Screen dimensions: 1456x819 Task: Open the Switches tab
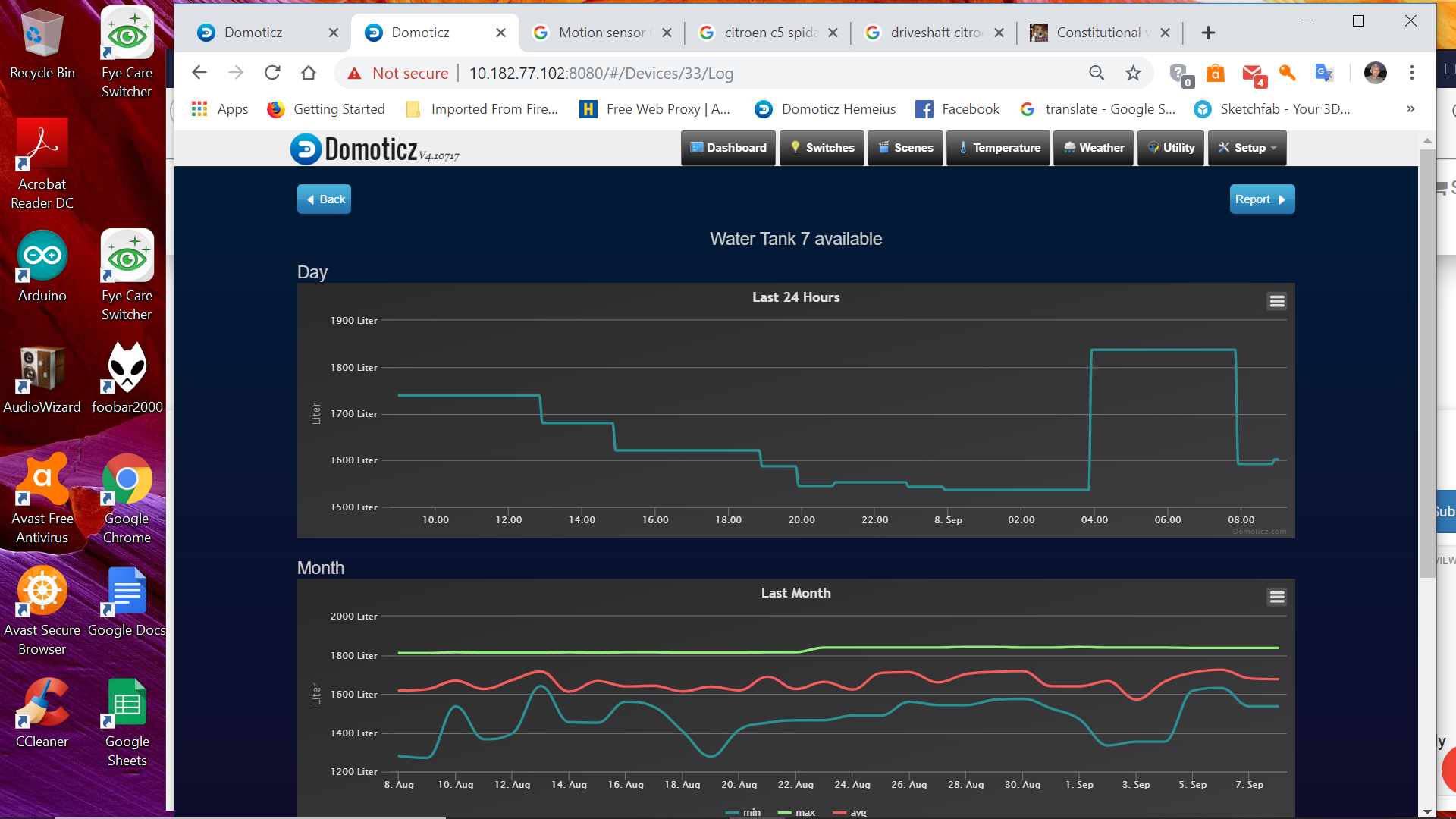tap(822, 148)
